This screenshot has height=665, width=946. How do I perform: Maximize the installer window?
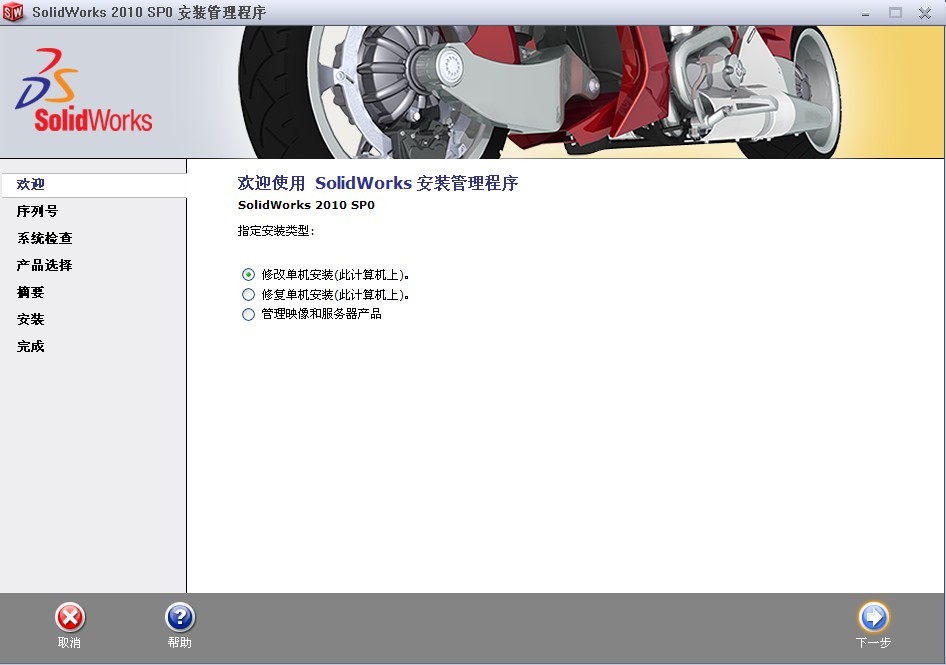tap(895, 13)
